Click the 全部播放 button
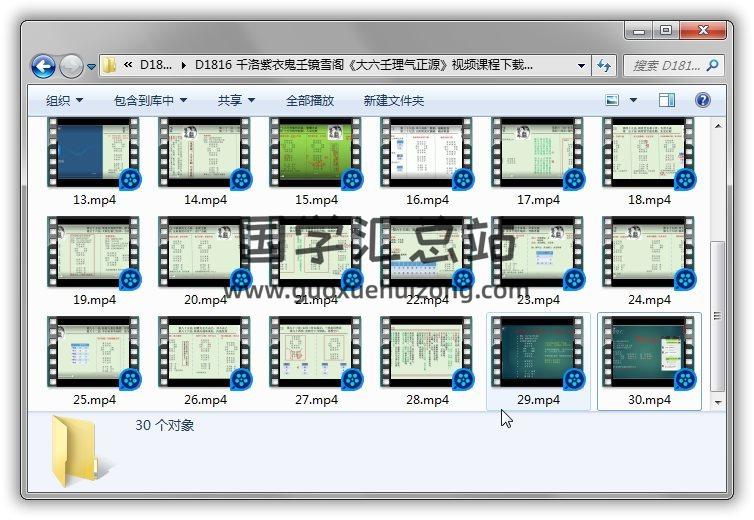 tap(310, 101)
